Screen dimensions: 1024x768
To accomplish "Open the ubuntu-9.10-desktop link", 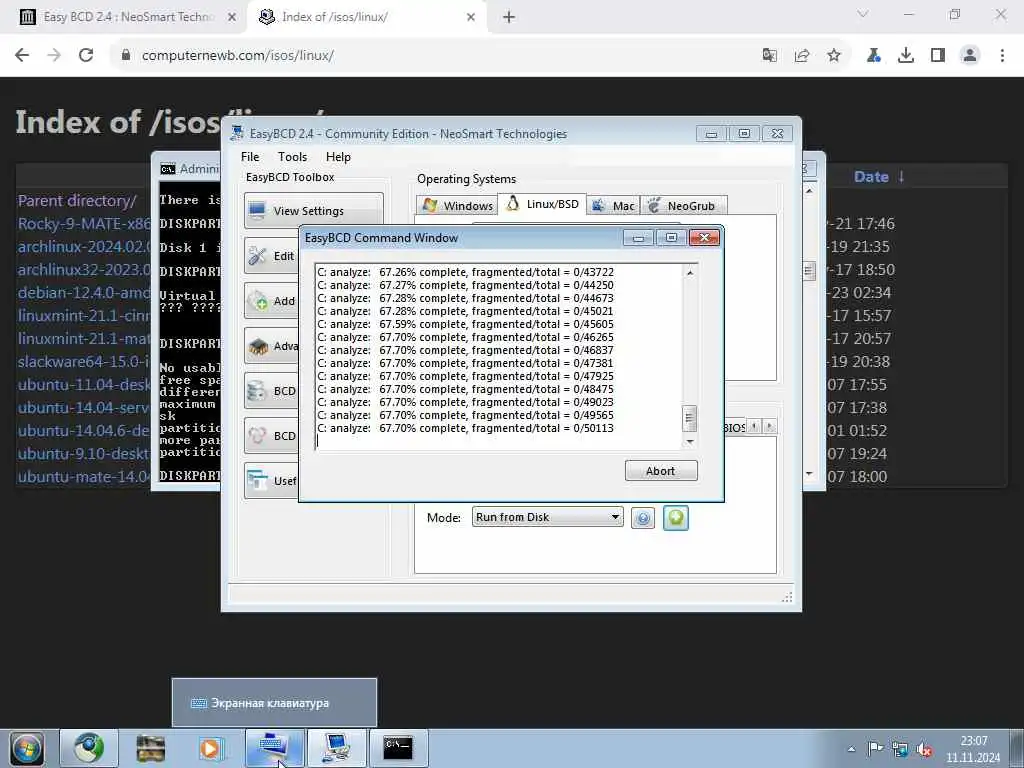I will pos(84,453).
